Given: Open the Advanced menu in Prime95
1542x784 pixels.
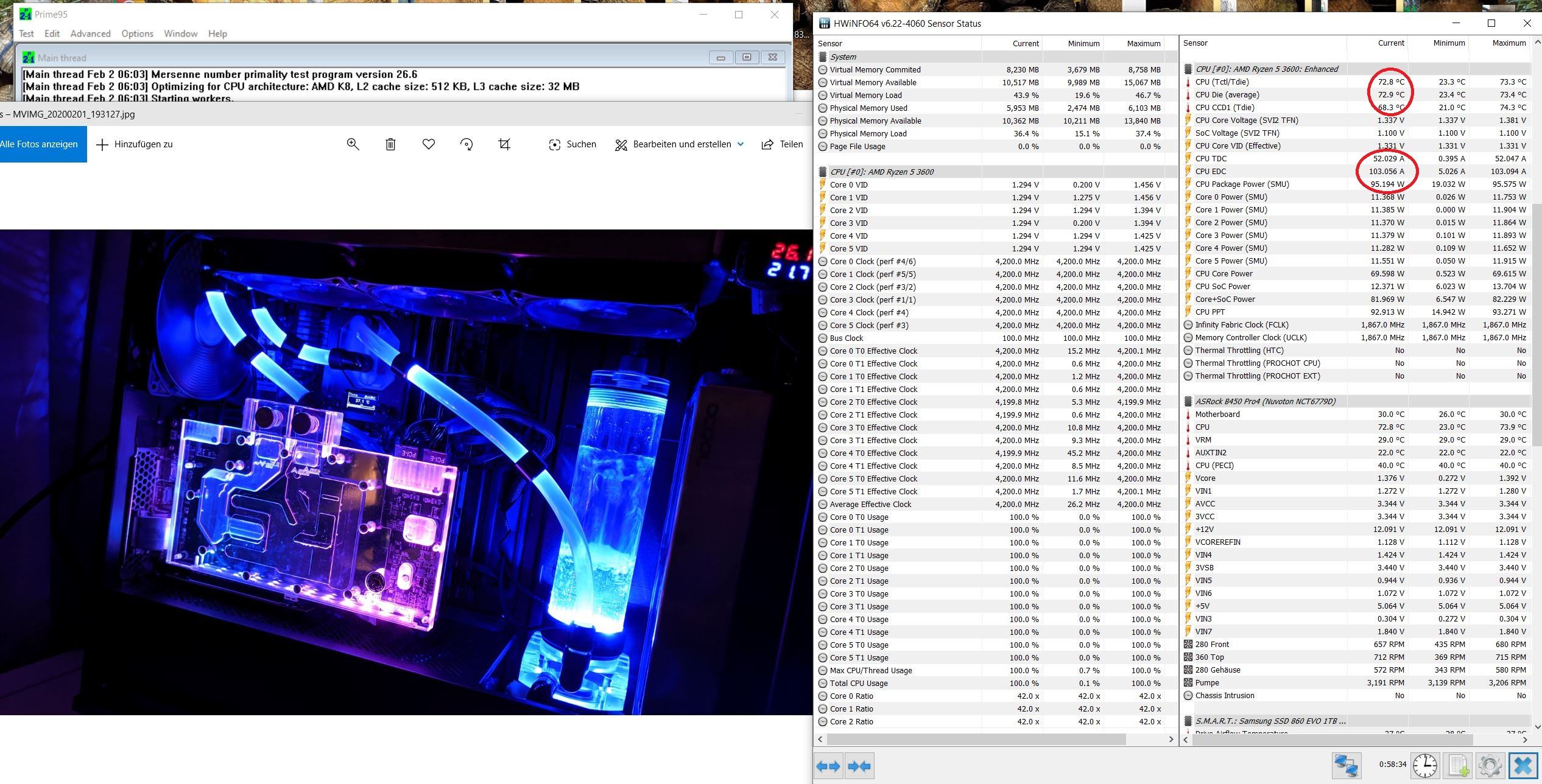Looking at the screenshot, I should [x=90, y=33].
